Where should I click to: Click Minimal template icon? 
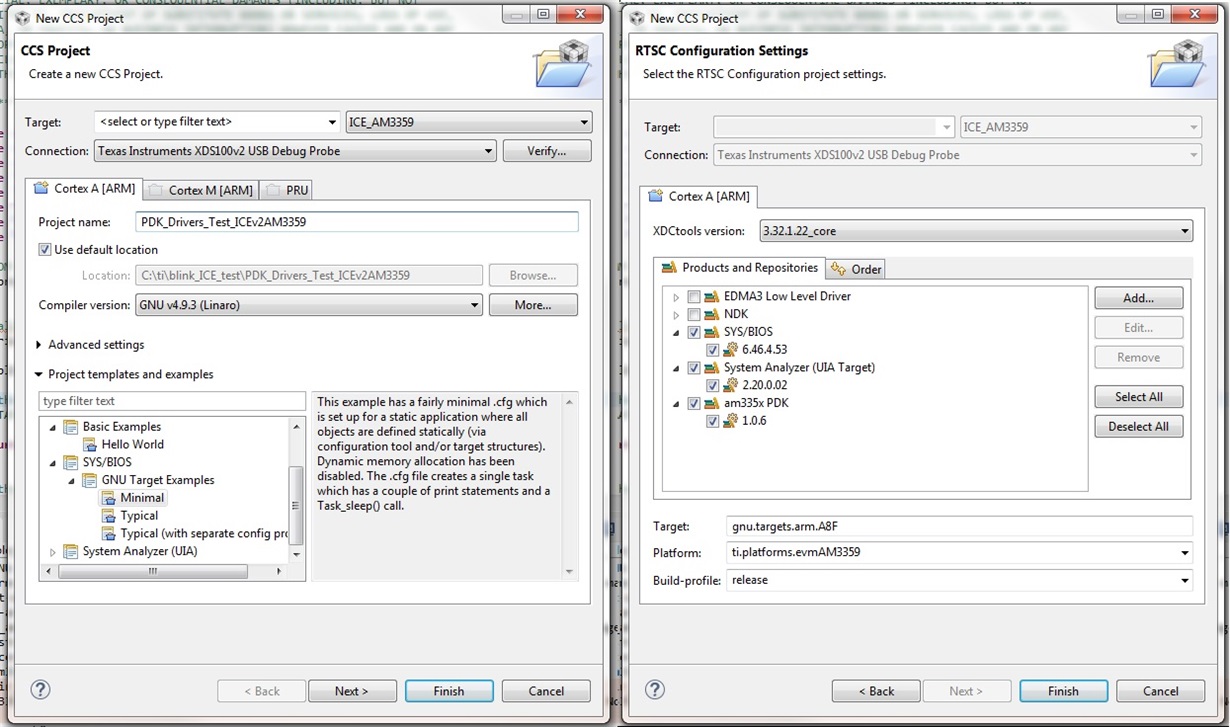click(x=109, y=498)
